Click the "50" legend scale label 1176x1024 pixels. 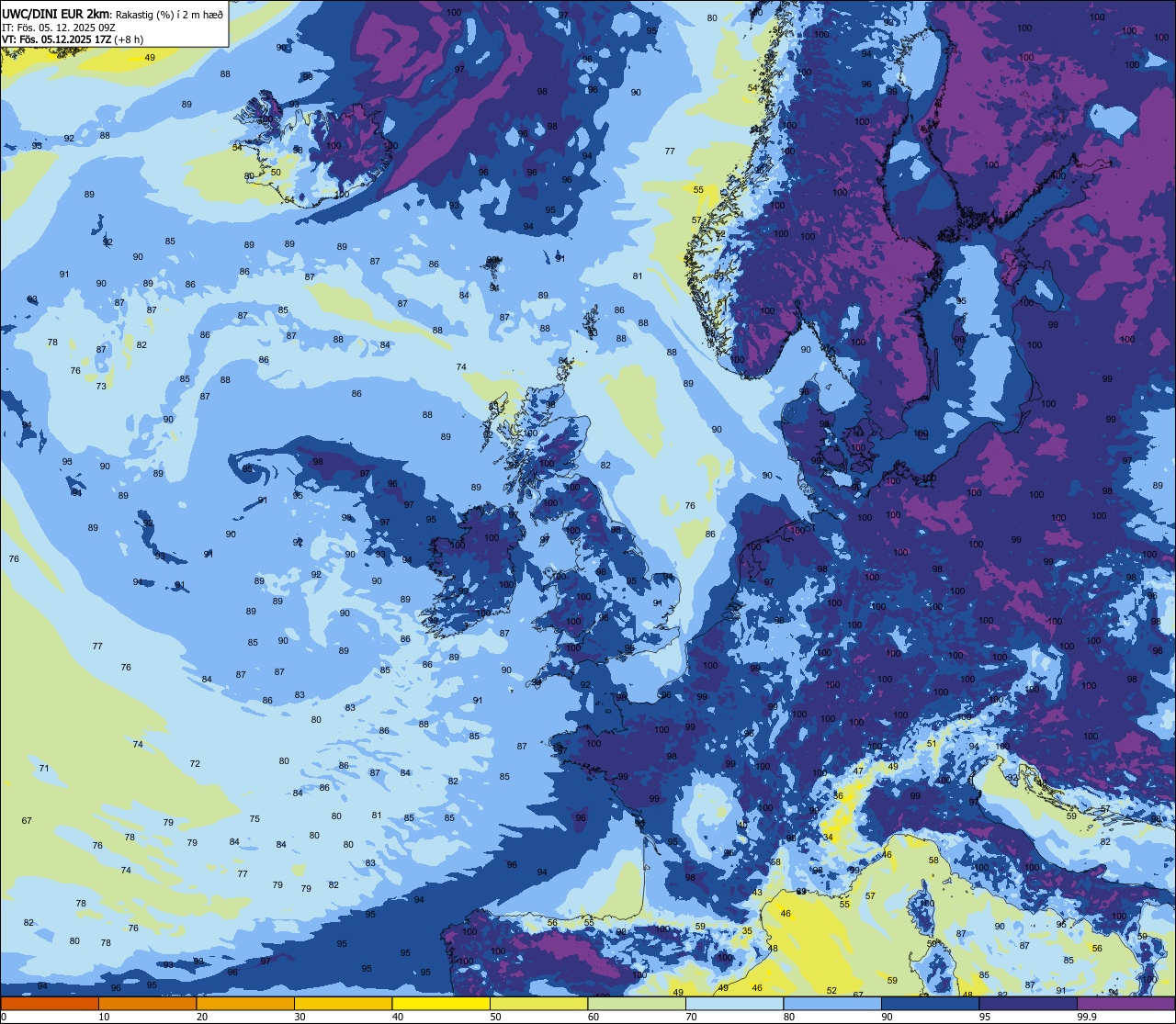click(x=495, y=1017)
